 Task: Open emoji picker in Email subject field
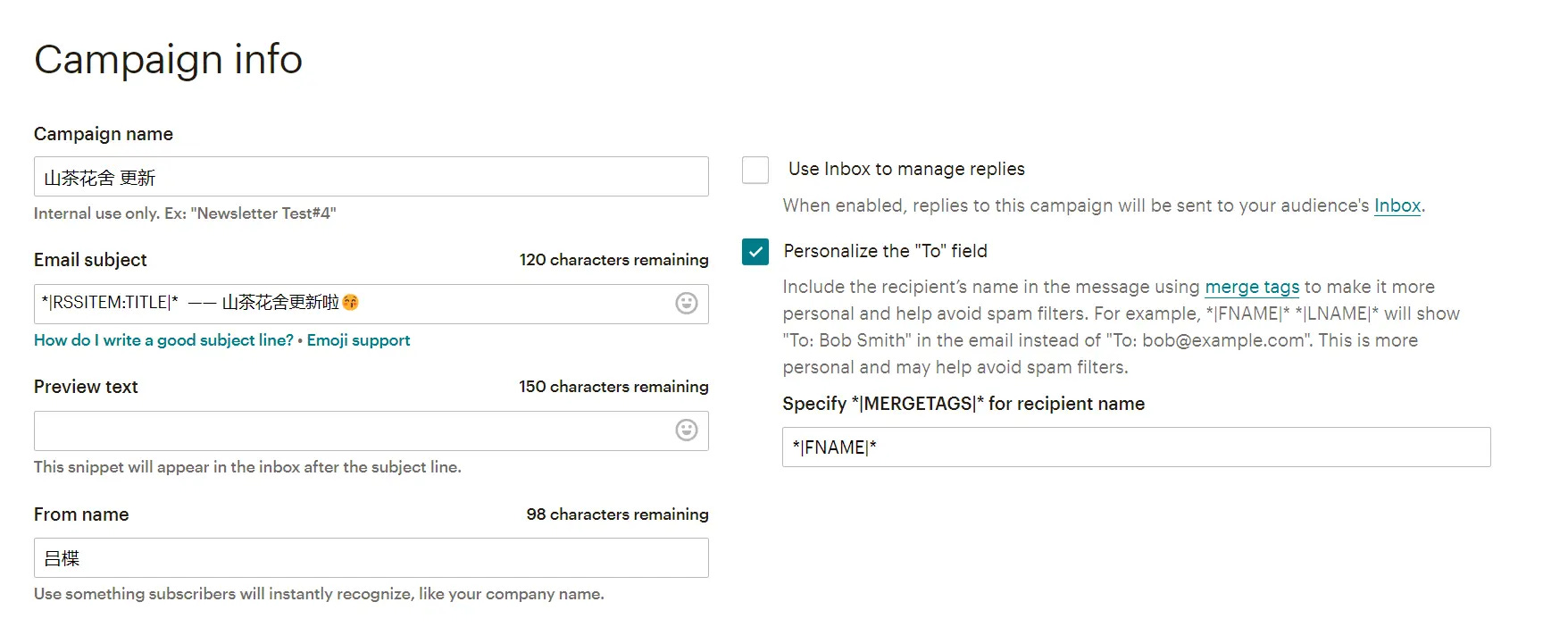pos(686,304)
